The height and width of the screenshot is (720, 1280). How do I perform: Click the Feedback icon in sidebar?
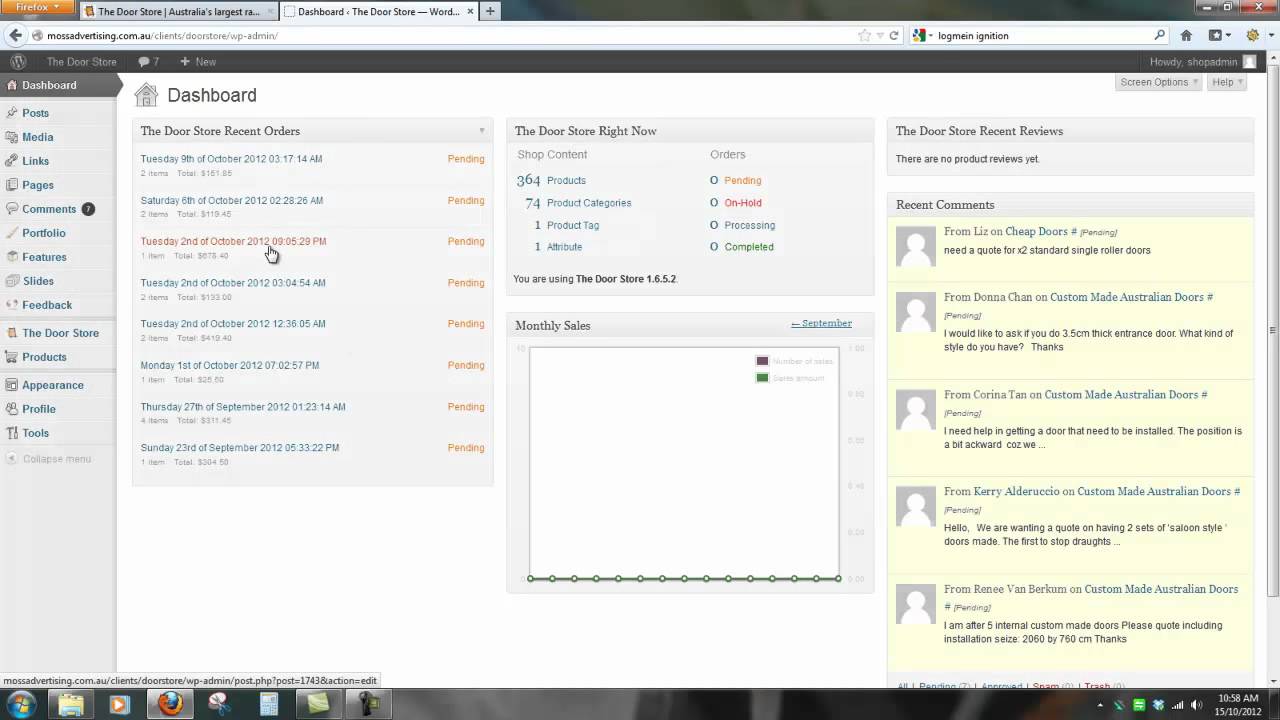tap(11, 305)
